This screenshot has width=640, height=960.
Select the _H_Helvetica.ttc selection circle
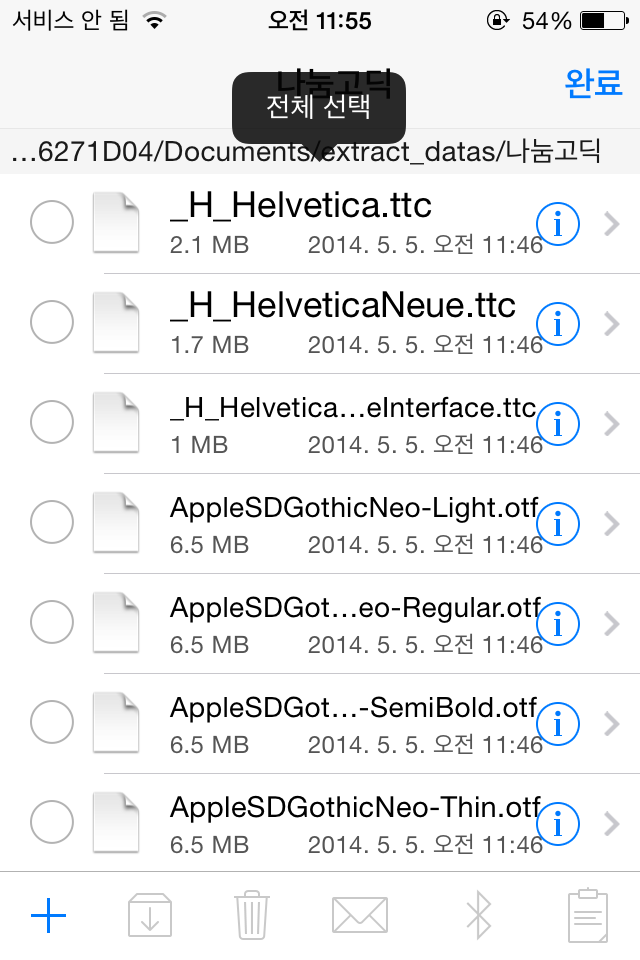[x=52, y=222]
